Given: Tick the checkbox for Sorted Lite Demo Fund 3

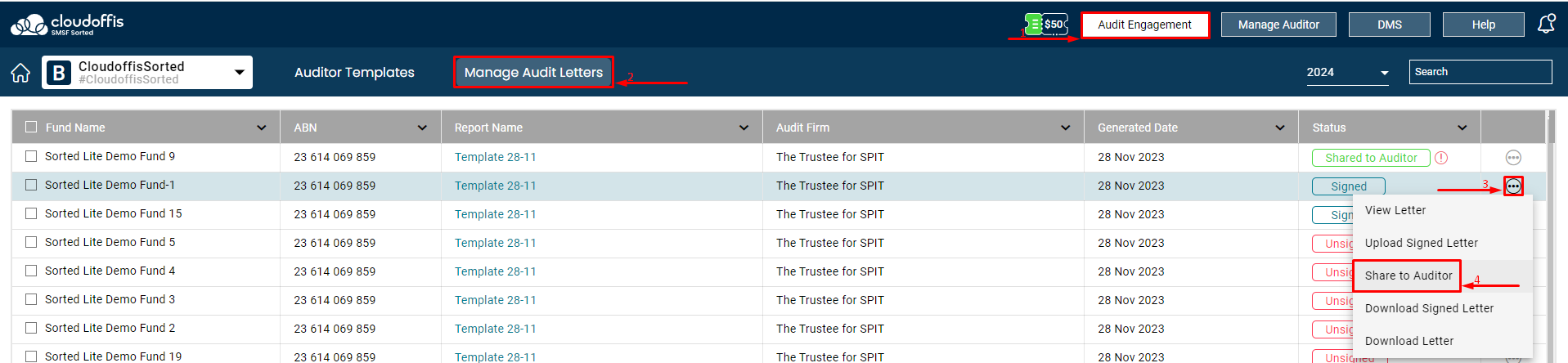Looking at the screenshot, I should [x=31, y=299].
